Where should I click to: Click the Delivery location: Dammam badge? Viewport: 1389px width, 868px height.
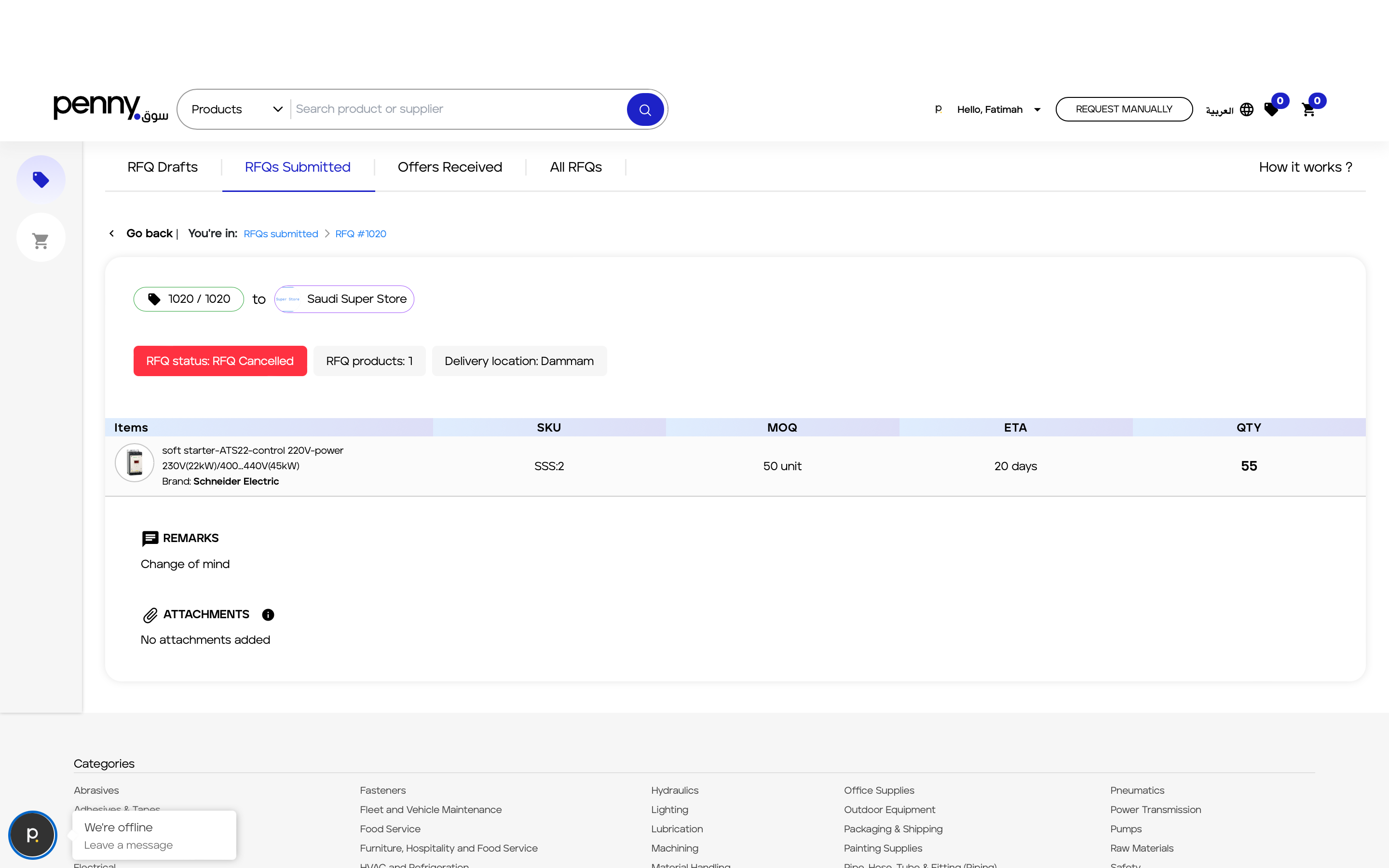coord(519,361)
